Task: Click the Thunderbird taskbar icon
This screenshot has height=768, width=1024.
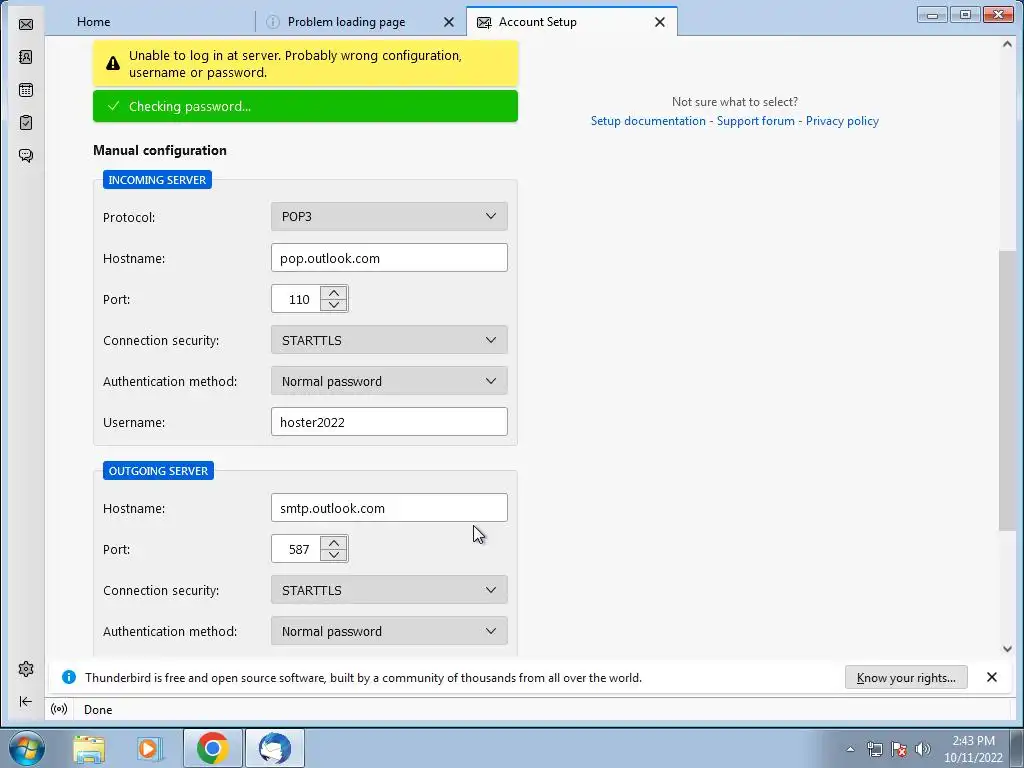Action: 274,748
